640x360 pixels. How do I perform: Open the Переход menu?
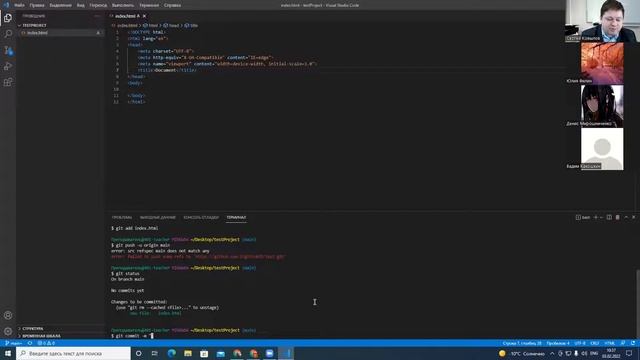[x=98, y=5]
